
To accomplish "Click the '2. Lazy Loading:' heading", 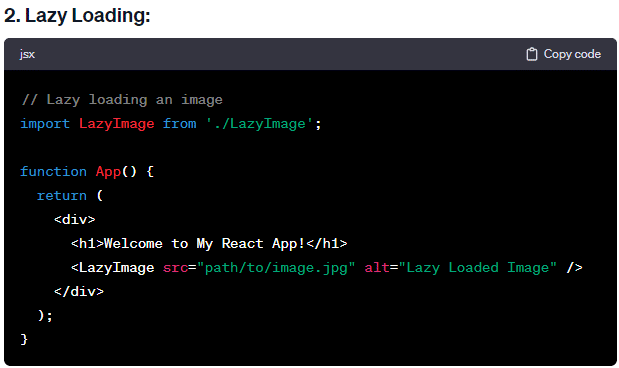I will (x=77, y=16).
